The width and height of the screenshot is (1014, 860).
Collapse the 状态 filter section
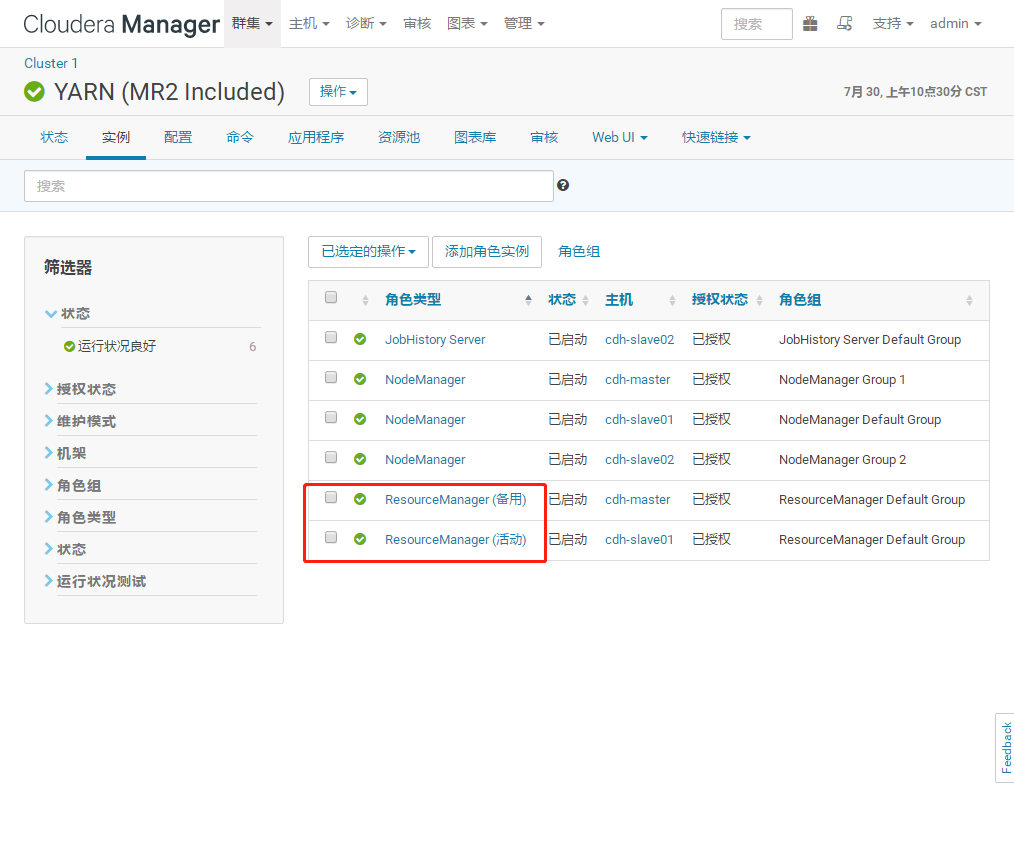coord(67,314)
